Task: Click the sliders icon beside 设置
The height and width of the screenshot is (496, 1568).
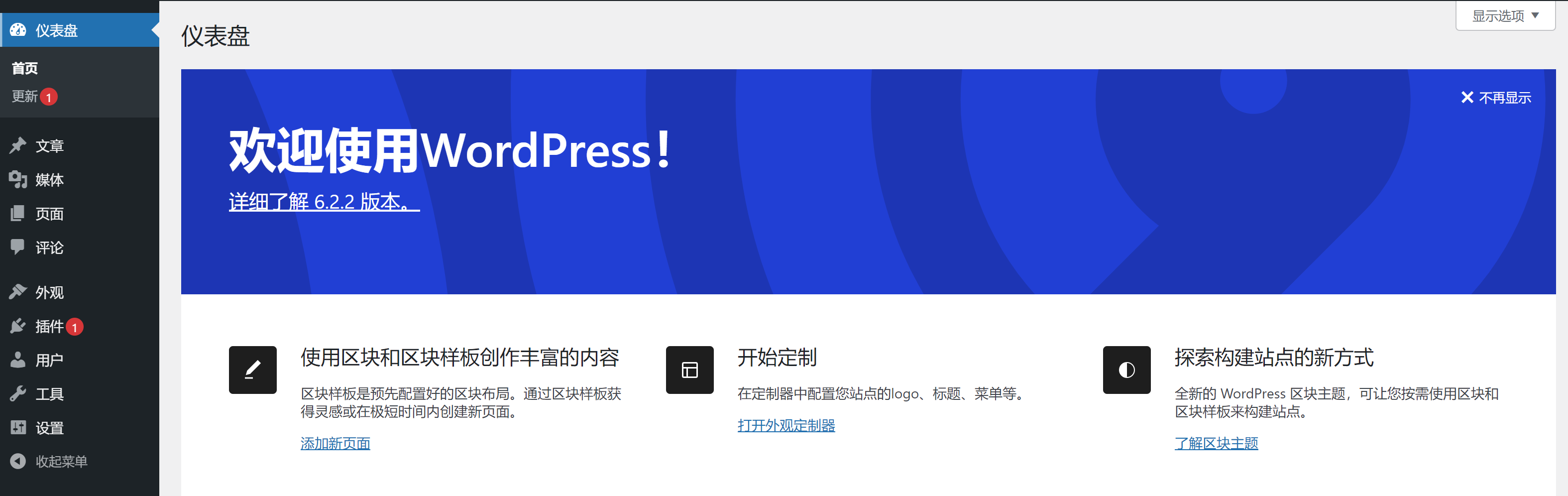Action: (18, 428)
